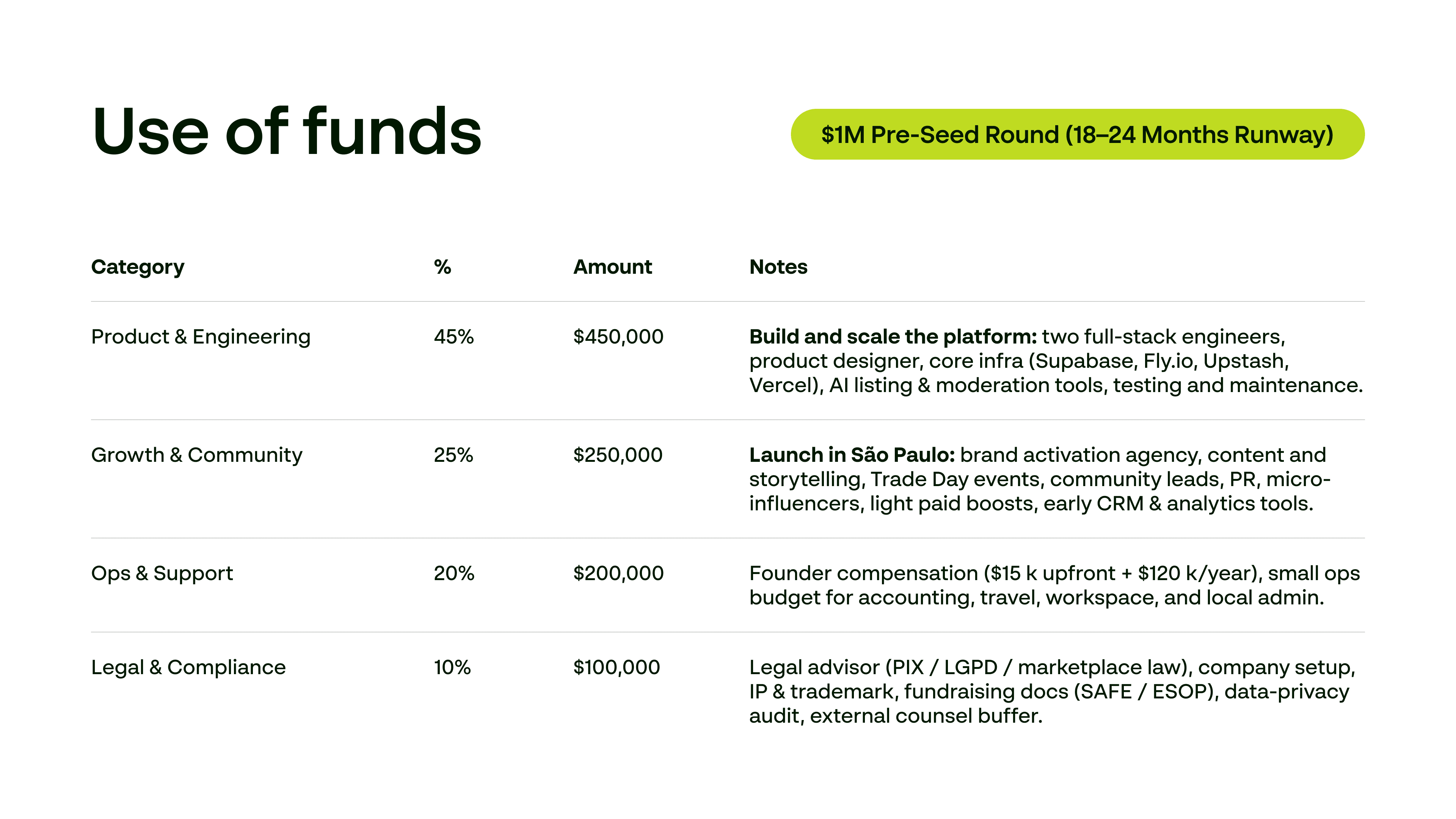Click the Amount column header
1456x819 pixels.
point(612,267)
